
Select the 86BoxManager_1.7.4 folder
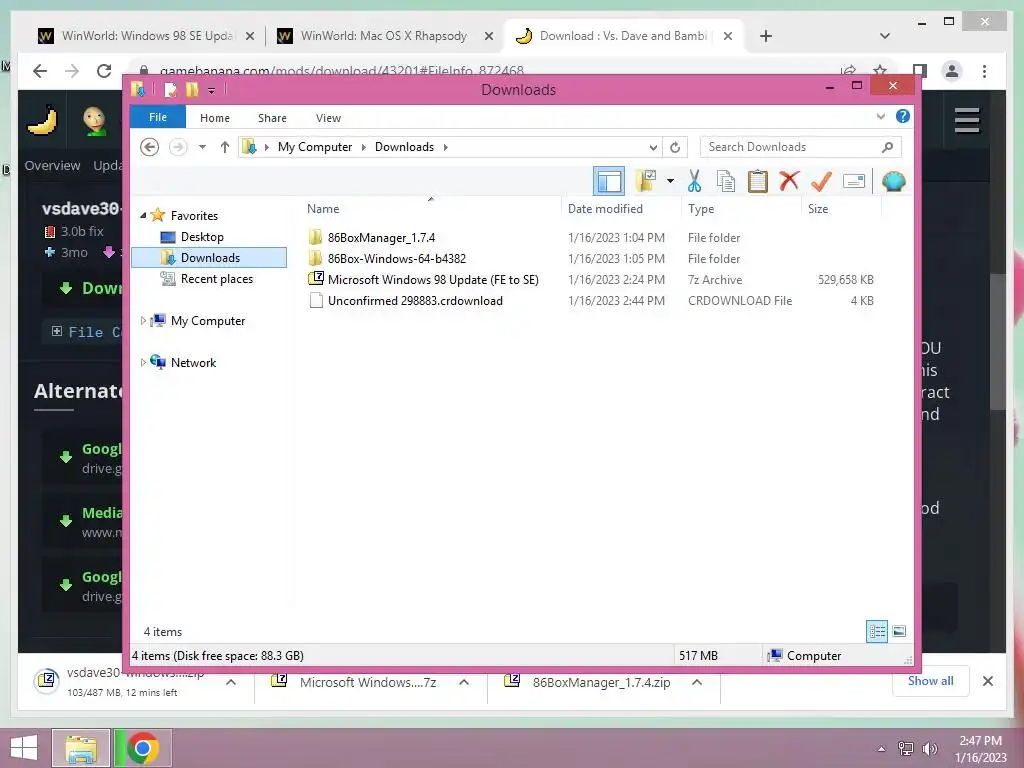click(x=381, y=238)
